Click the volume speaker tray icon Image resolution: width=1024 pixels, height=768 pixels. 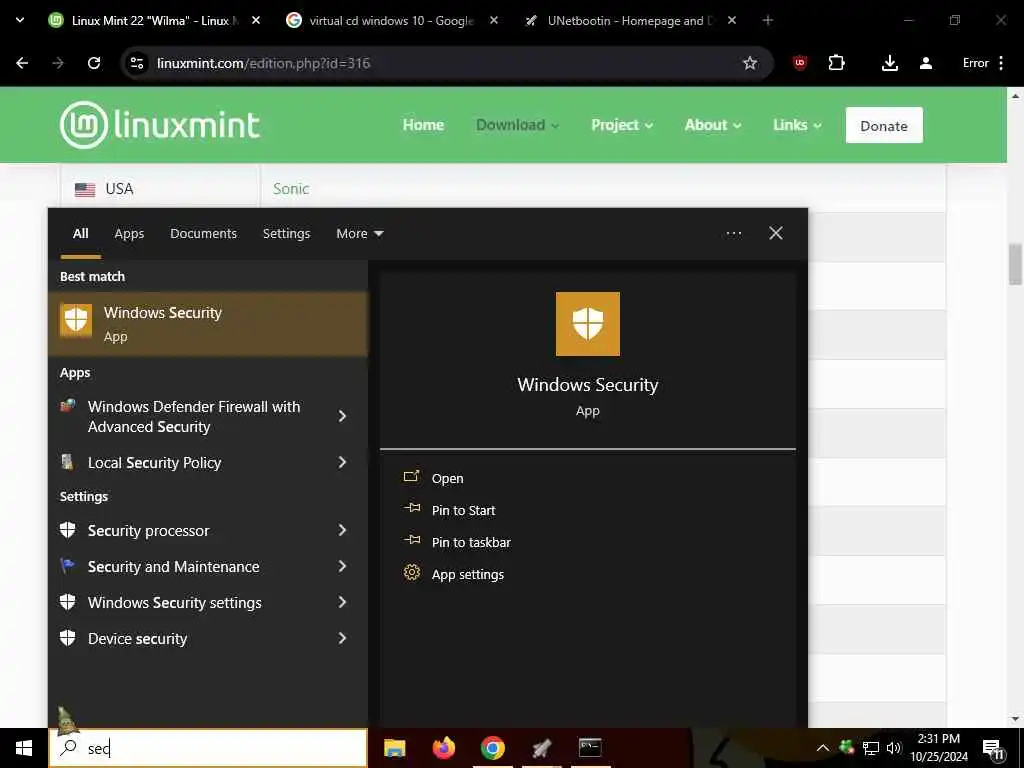click(894, 748)
